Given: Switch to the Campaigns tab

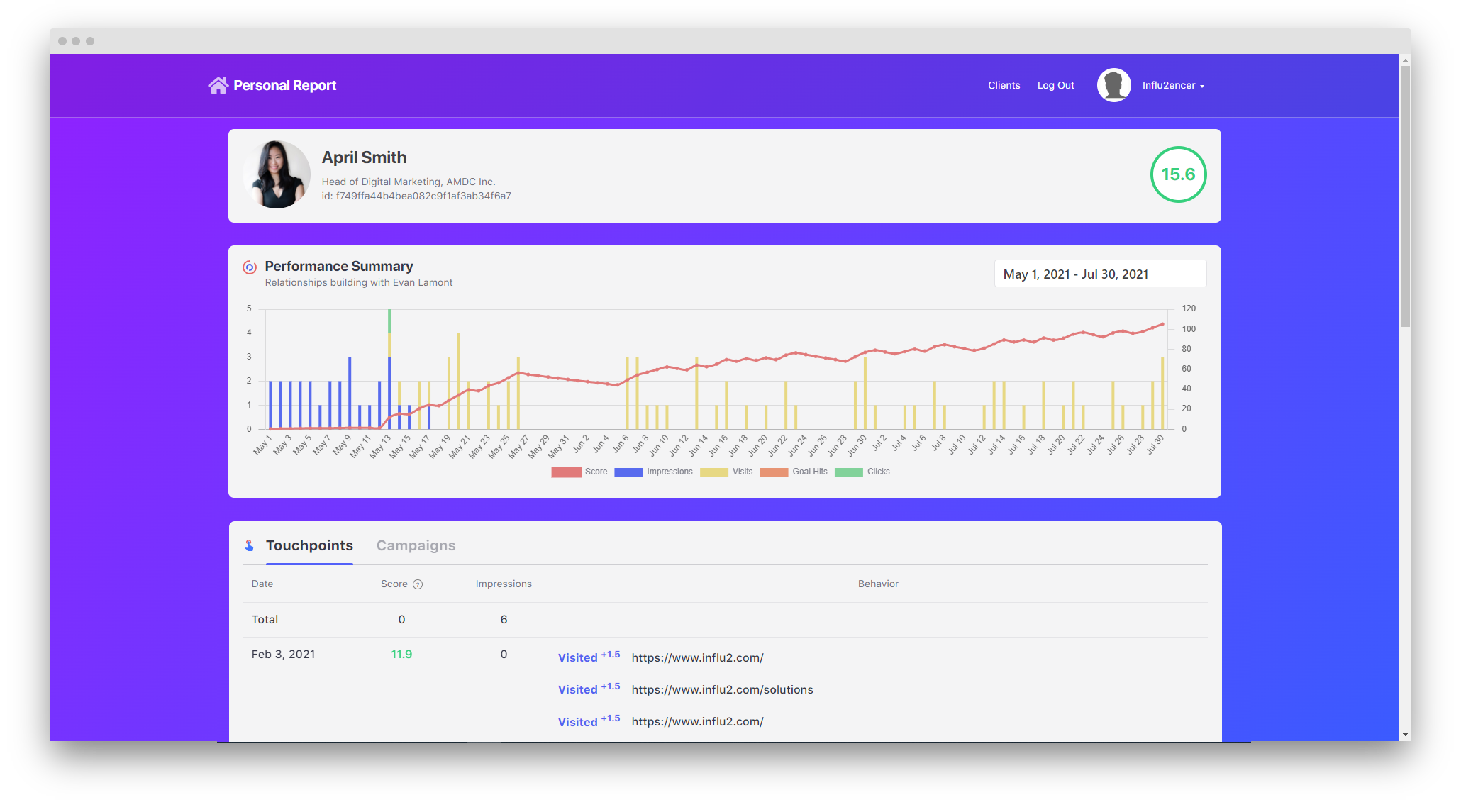Looking at the screenshot, I should [x=416, y=545].
